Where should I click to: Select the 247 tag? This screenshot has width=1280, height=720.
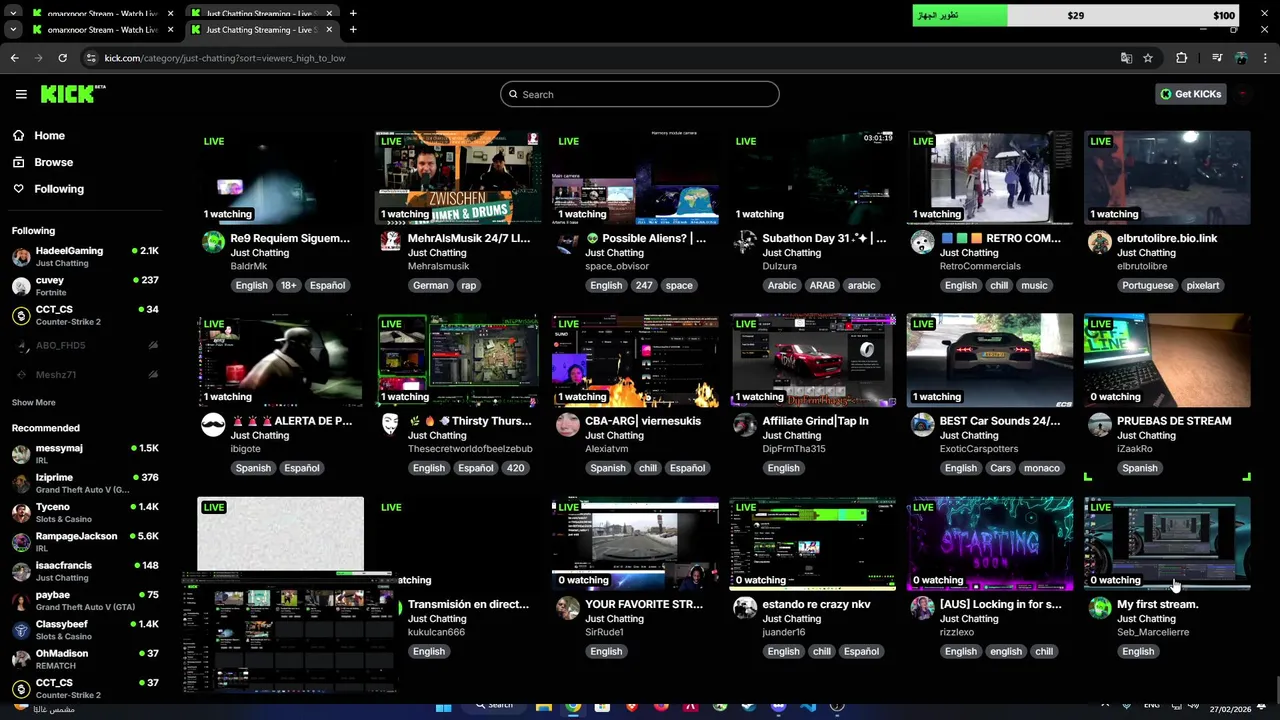643,285
